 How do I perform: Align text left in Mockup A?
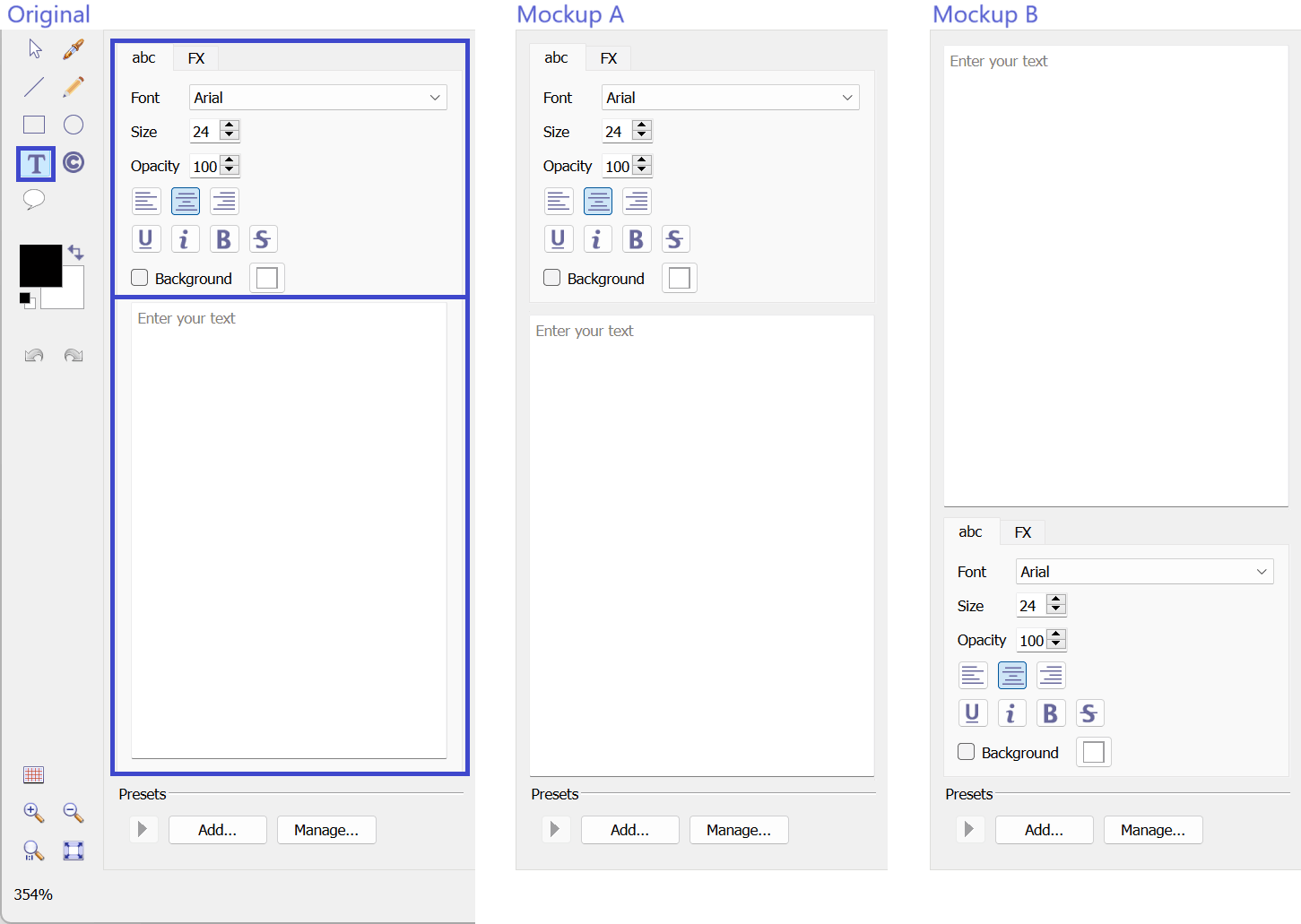(559, 201)
